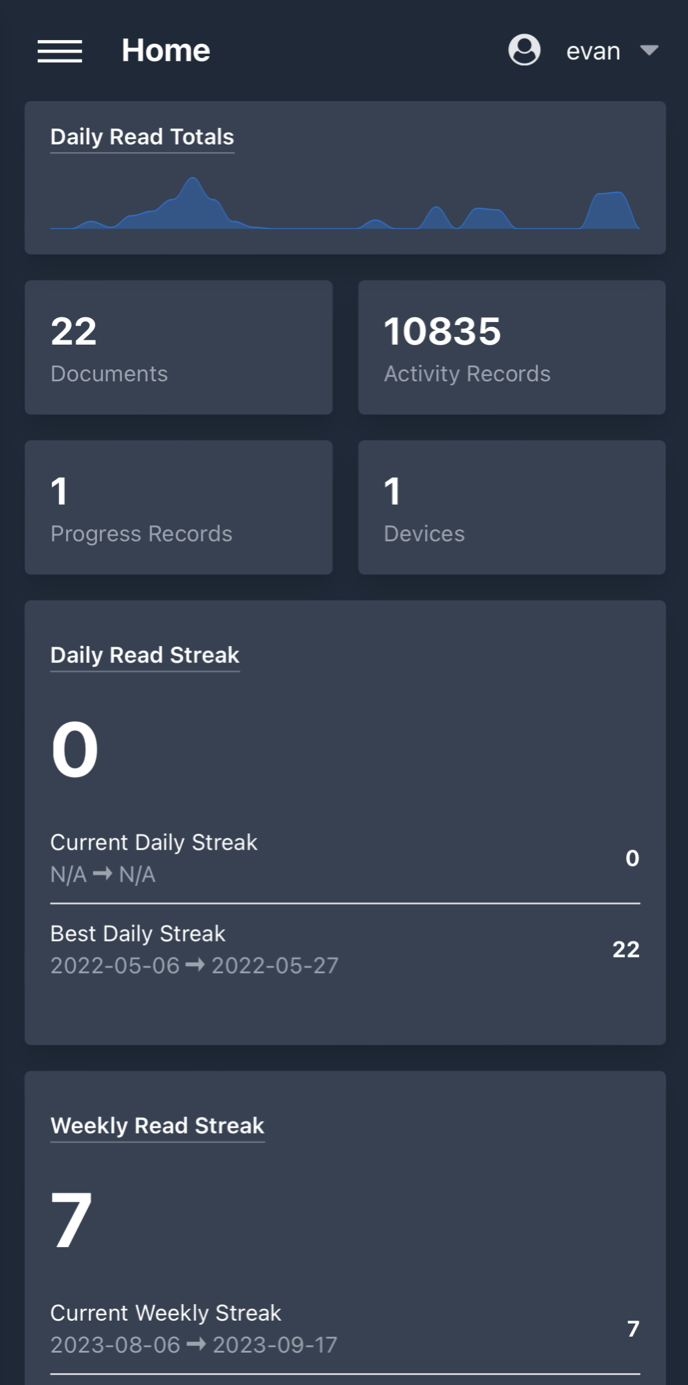Image resolution: width=688 pixels, height=1385 pixels.
Task: Open the 10835 Activity Records card
Action: tap(511, 347)
